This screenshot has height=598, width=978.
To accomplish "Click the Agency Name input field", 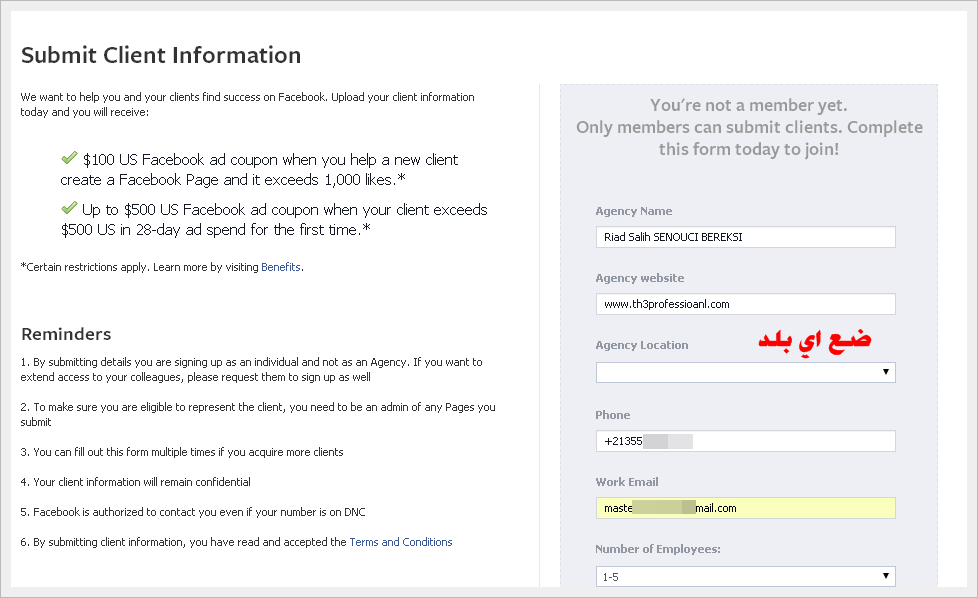I will click(x=745, y=237).
